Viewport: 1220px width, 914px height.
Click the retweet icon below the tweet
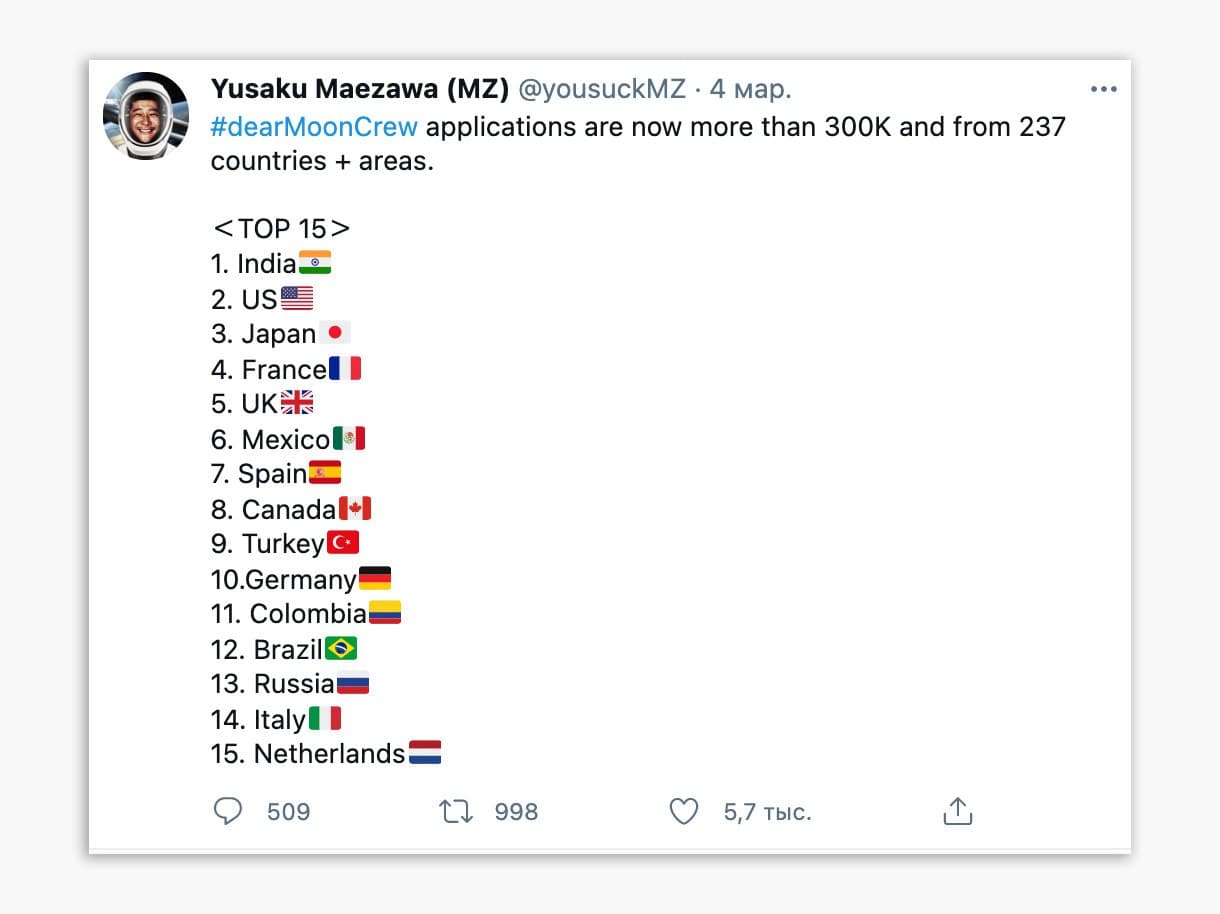tap(456, 812)
